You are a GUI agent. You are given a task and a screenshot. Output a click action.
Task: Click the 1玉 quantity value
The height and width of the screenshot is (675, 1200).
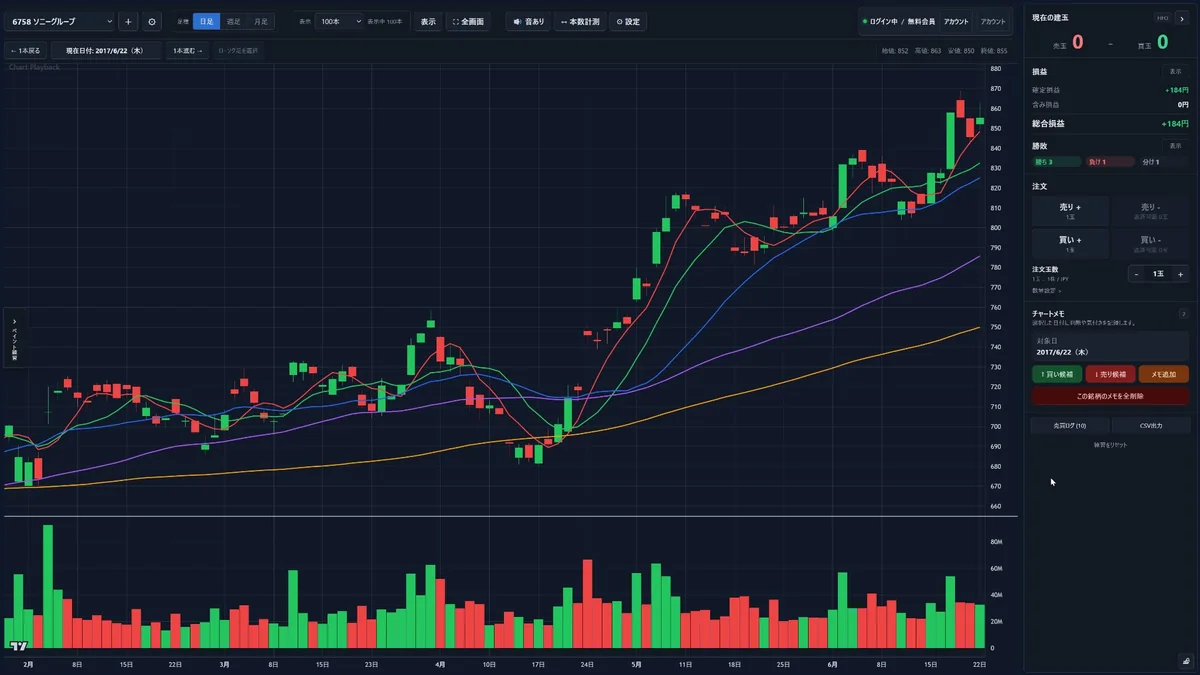[1159, 274]
